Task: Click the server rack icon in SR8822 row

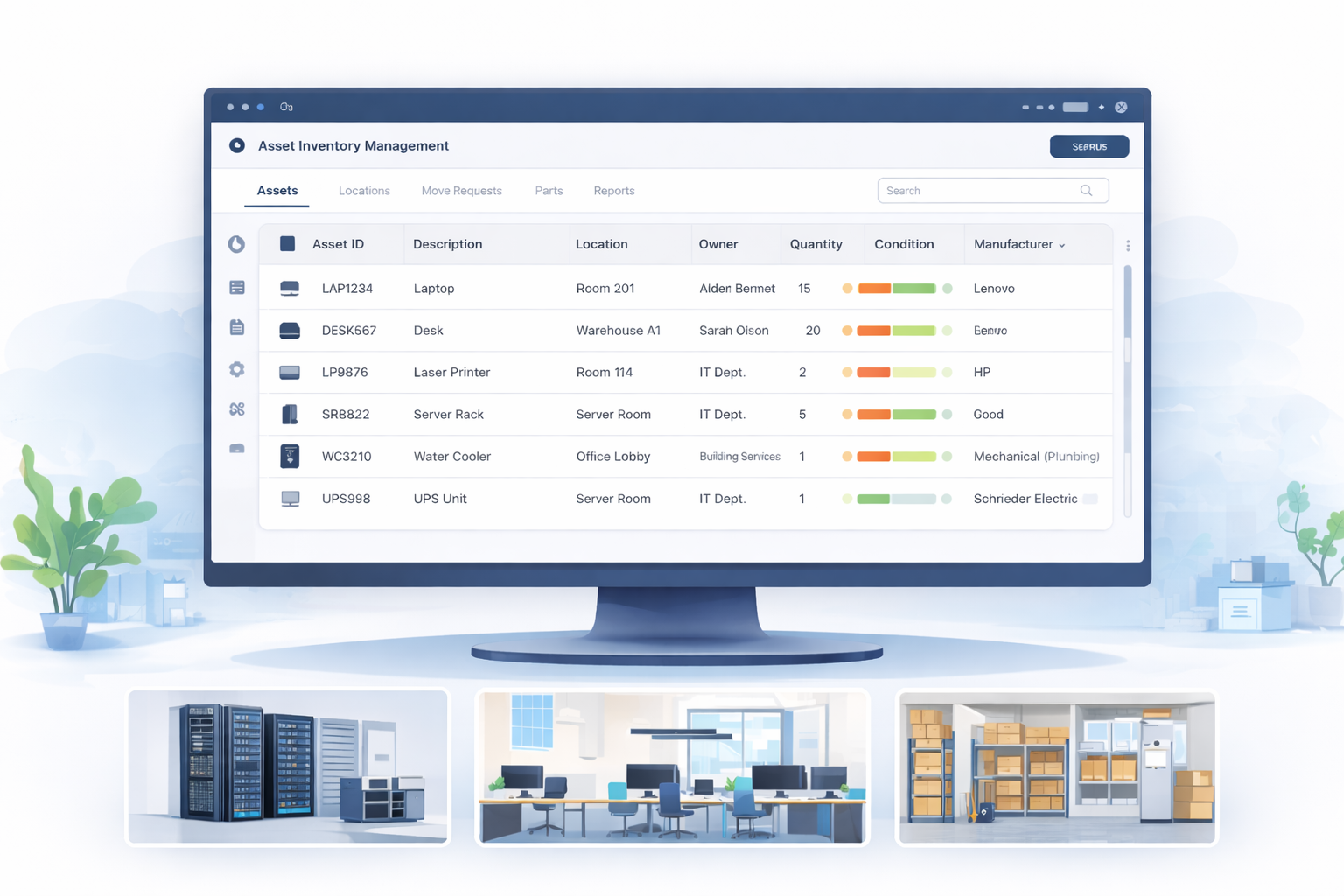Action: pyautogui.click(x=290, y=414)
